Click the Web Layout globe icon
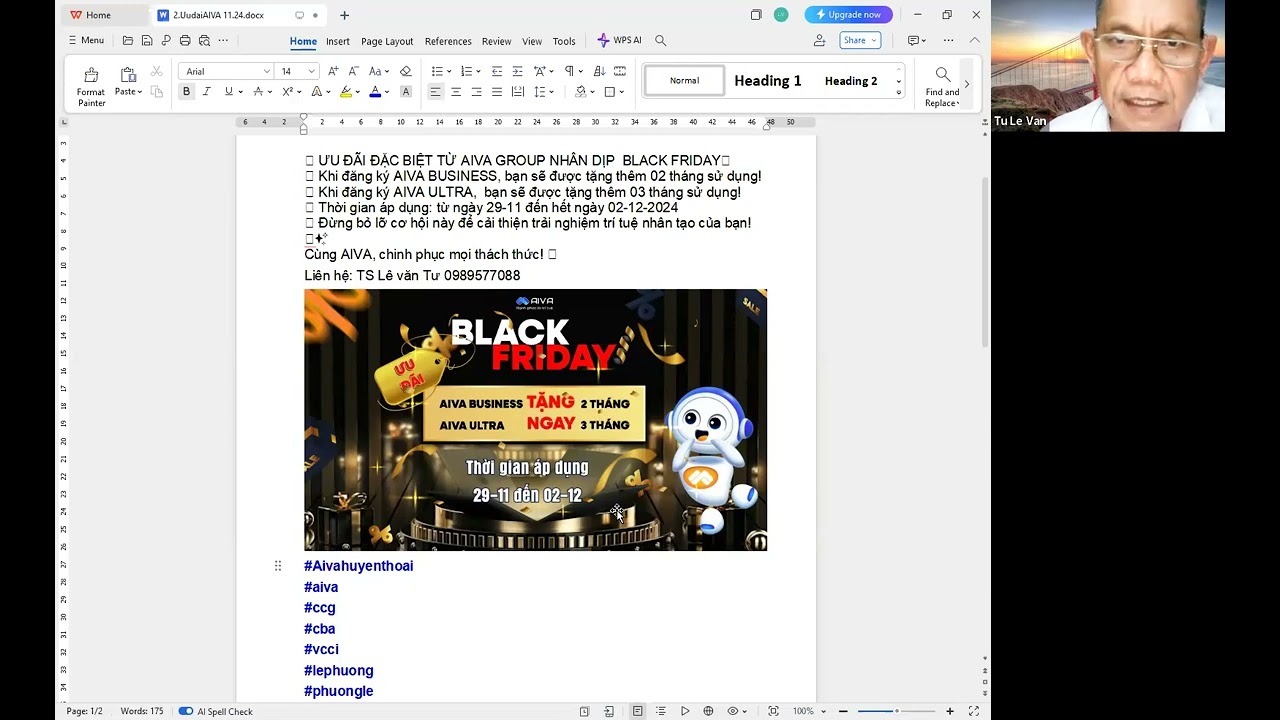The image size is (1280, 720). click(708, 711)
